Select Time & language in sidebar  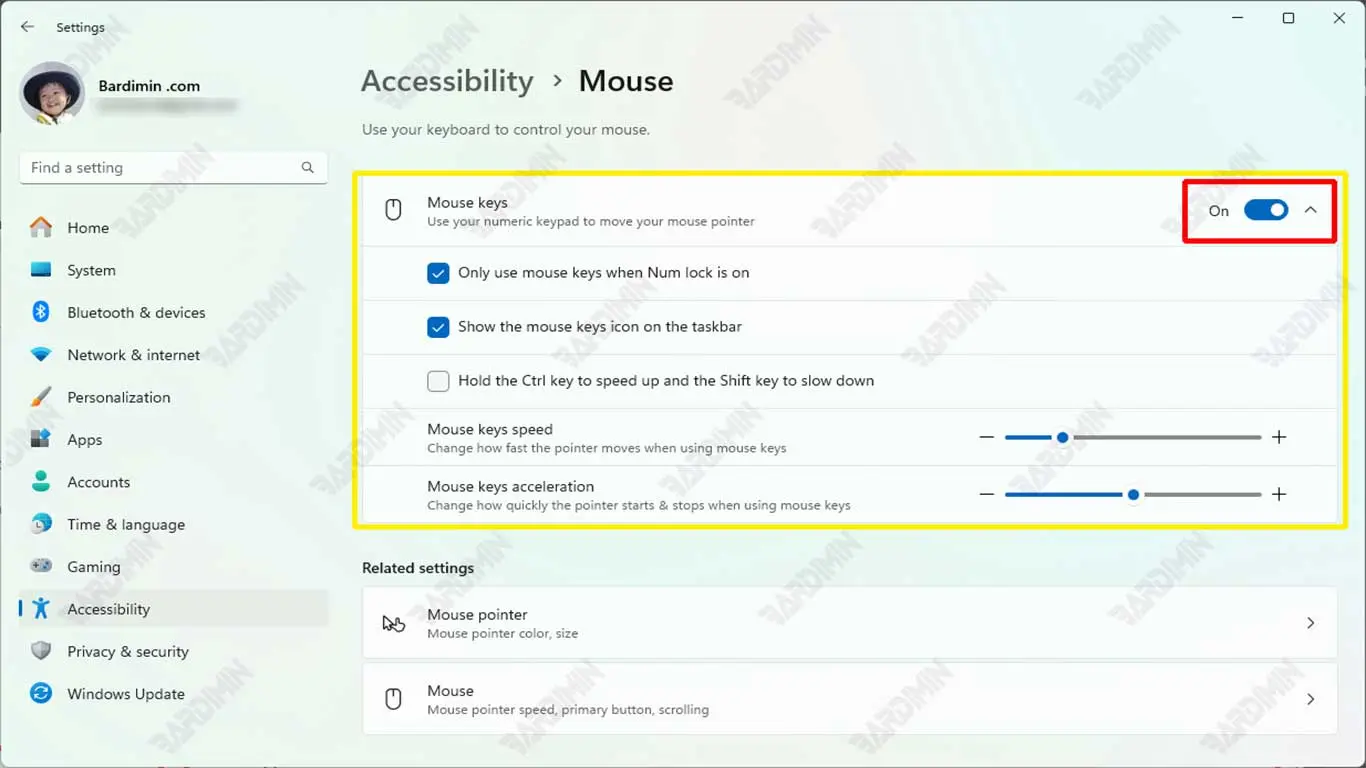click(x=125, y=524)
